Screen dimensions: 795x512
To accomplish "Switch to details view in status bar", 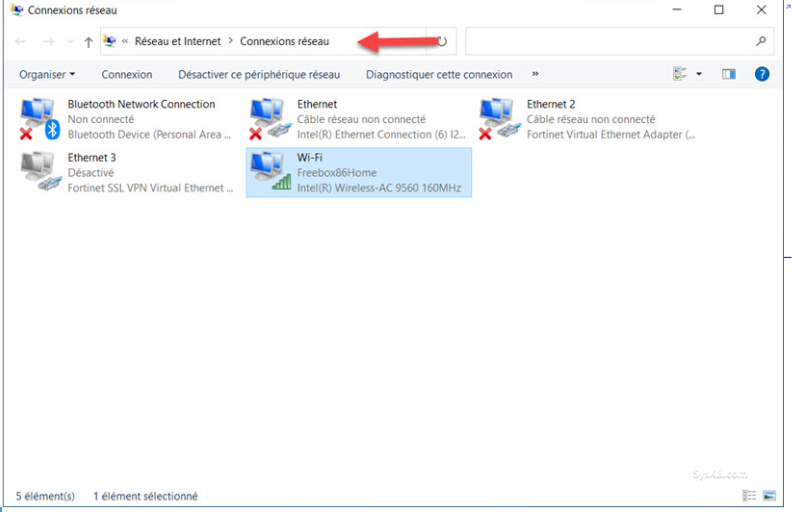I will (749, 496).
